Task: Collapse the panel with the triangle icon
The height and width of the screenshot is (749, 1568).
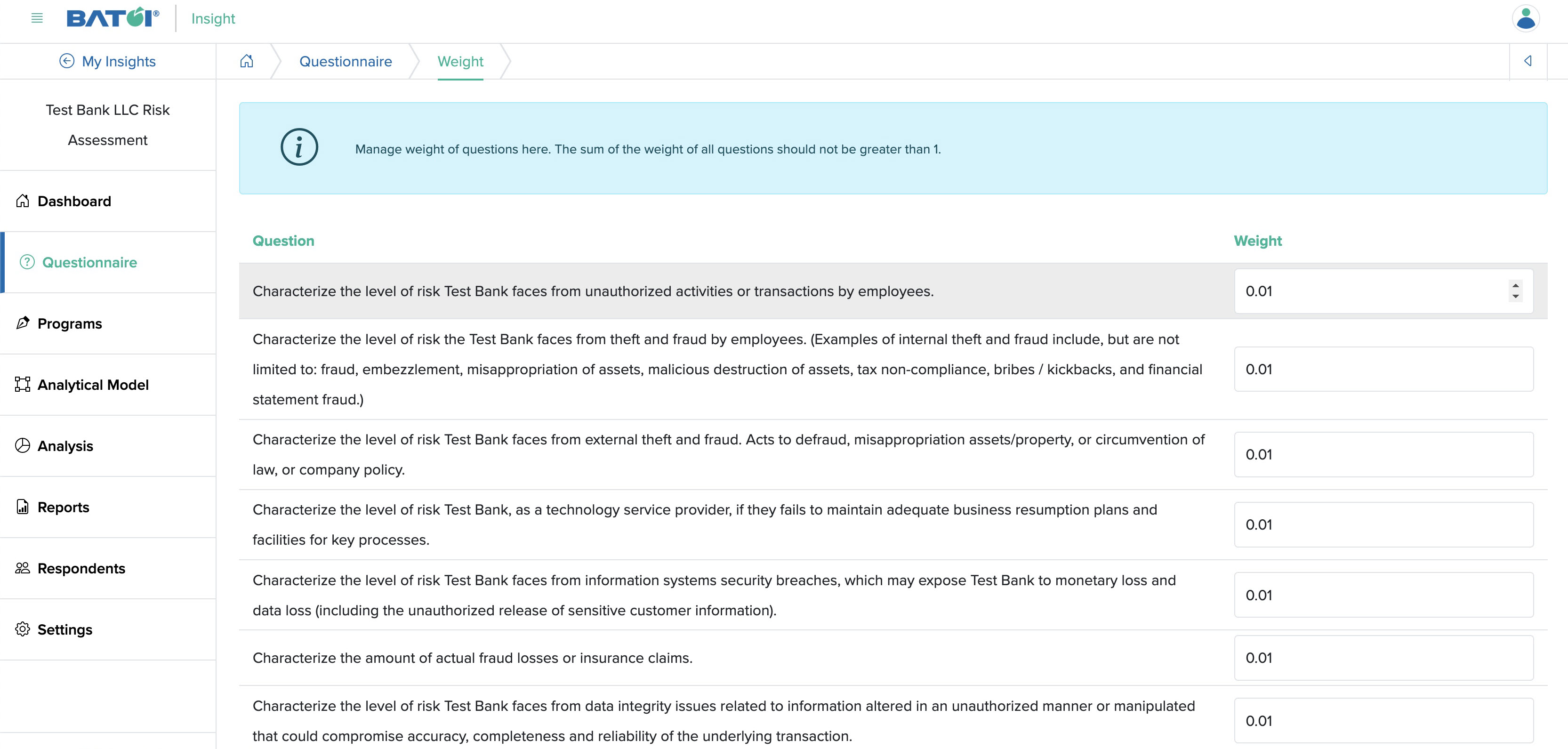Action: pyautogui.click(x=1528, y=61)
